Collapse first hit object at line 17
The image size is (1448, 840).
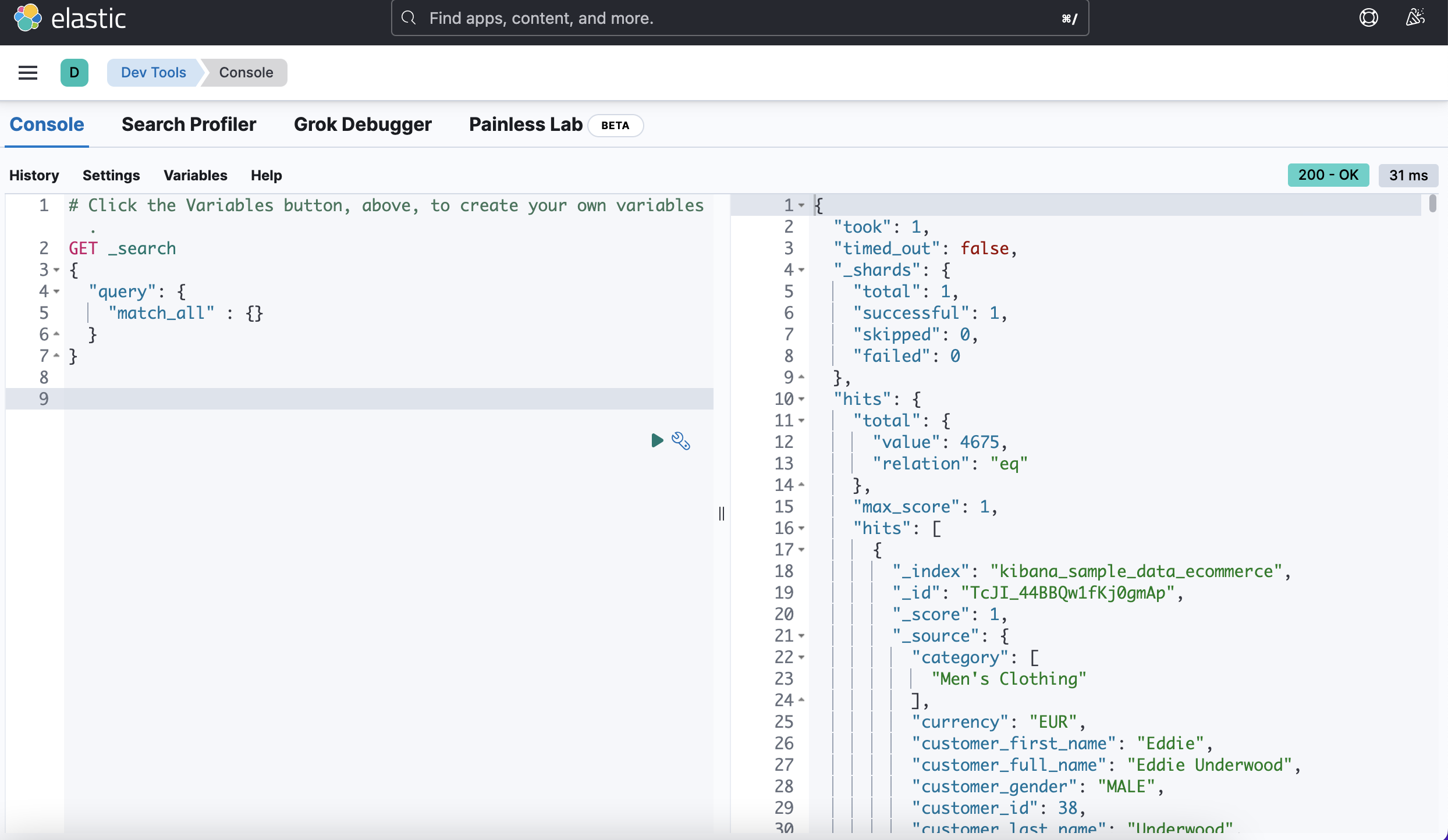click(801, 550)
